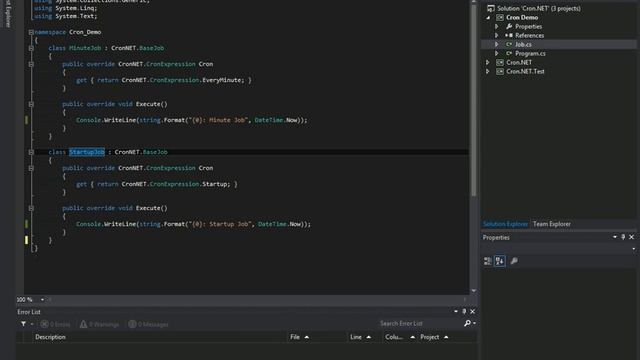
Task: Collapse the StartupJob class outline
Action: pos(31,152)
